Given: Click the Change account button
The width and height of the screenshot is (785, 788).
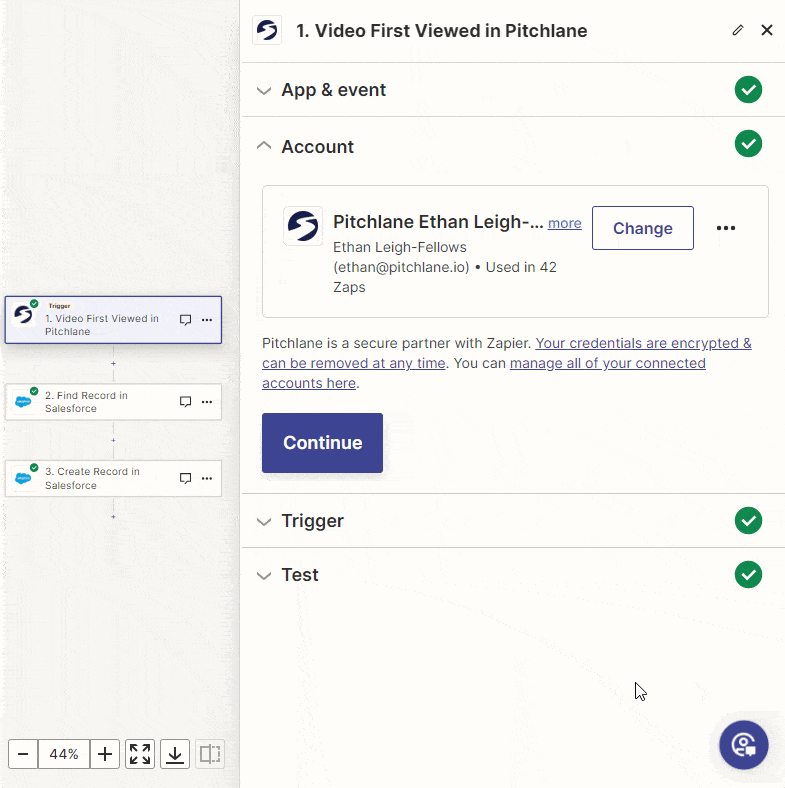Looking at the screenshot, I should 643,228.
